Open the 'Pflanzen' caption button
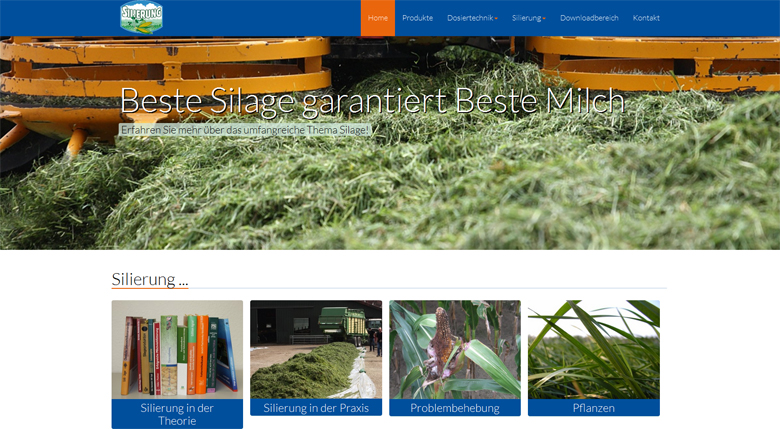This screenshot has height=429, width=780. coord(593,408)
